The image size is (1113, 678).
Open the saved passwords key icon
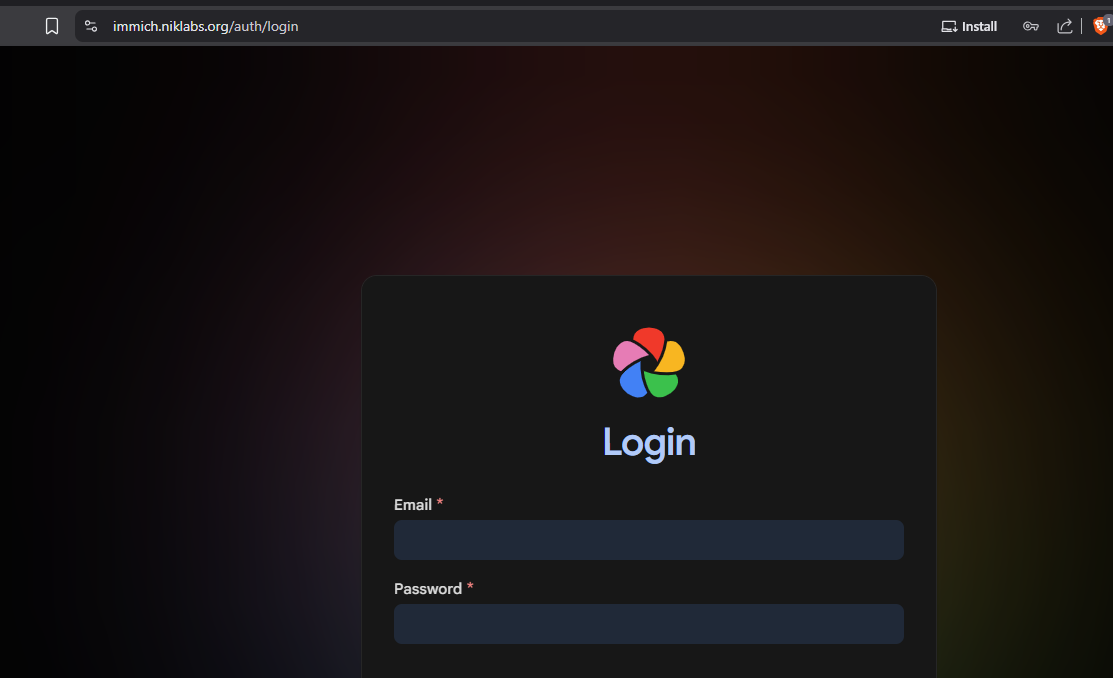(1031, 26)
